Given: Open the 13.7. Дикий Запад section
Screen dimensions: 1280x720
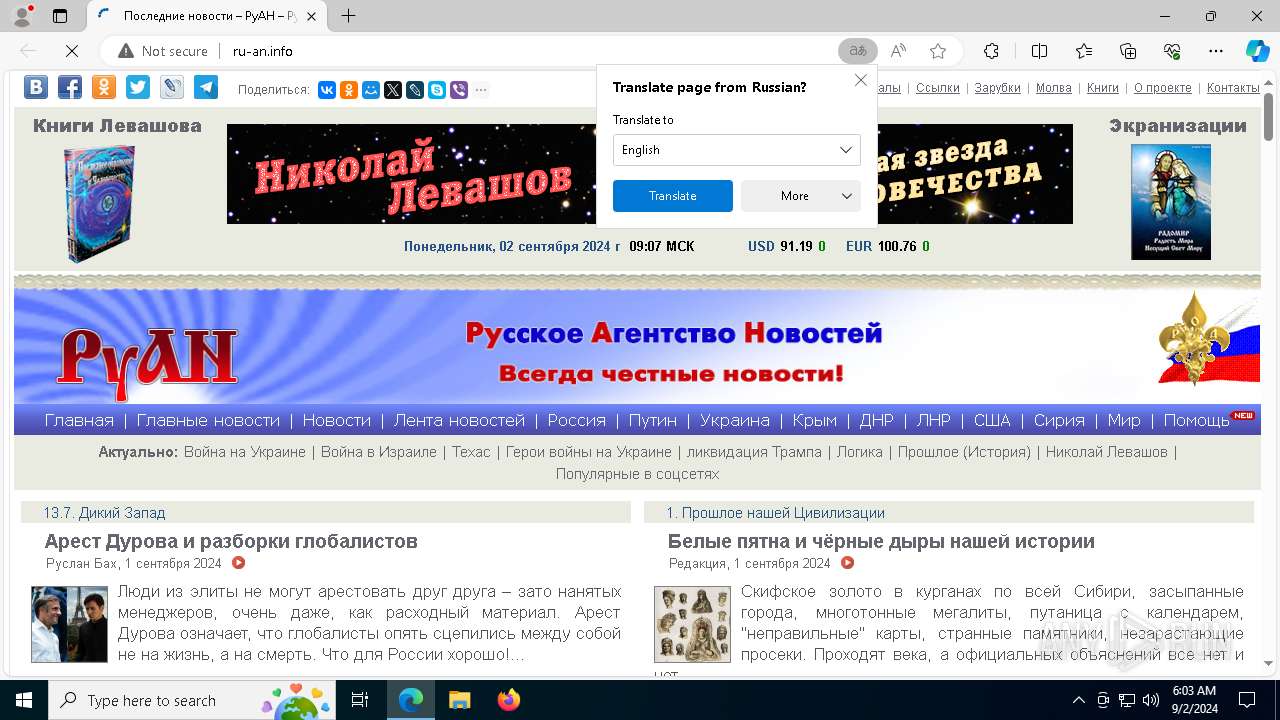Looking at the screenshot, I should pyautogui.click(x=104, y=513).
